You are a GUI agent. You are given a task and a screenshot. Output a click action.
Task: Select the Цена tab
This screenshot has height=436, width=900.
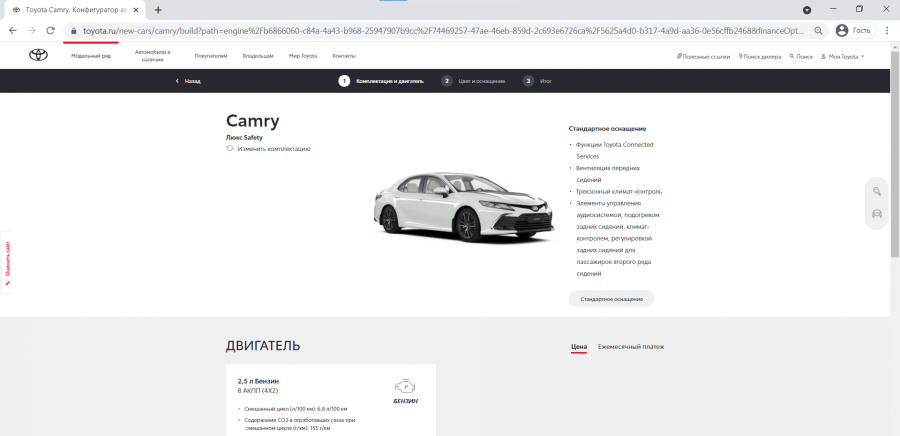pyautogui.click(x=579, y=347)
